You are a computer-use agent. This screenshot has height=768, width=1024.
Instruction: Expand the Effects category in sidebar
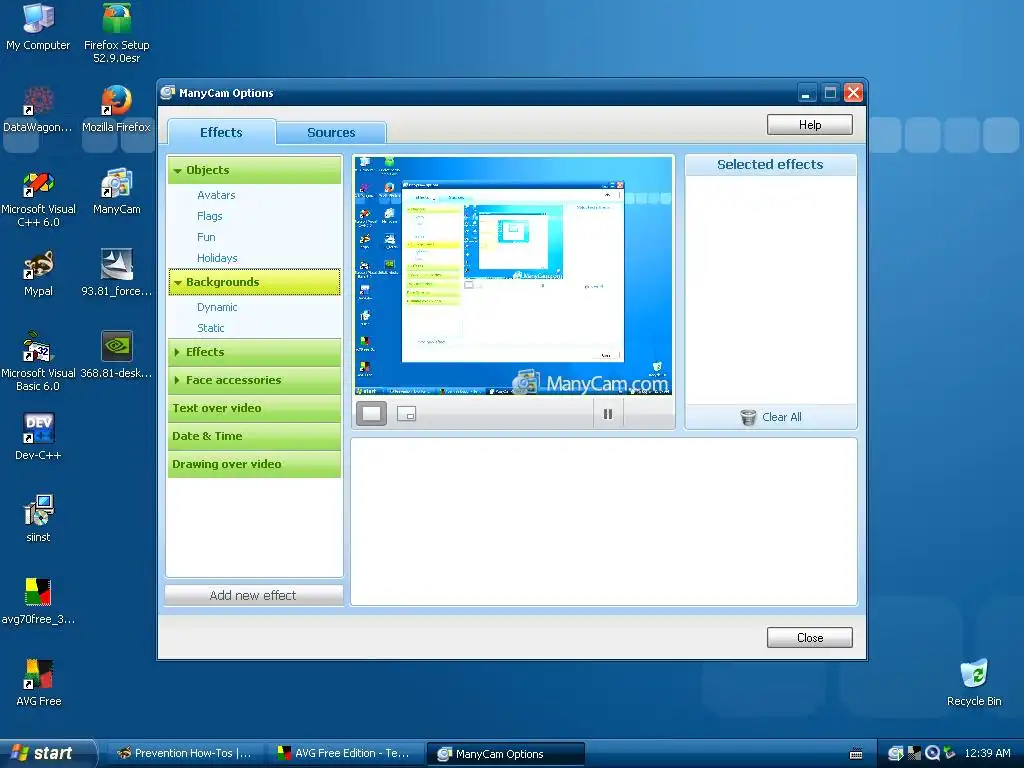254,352
